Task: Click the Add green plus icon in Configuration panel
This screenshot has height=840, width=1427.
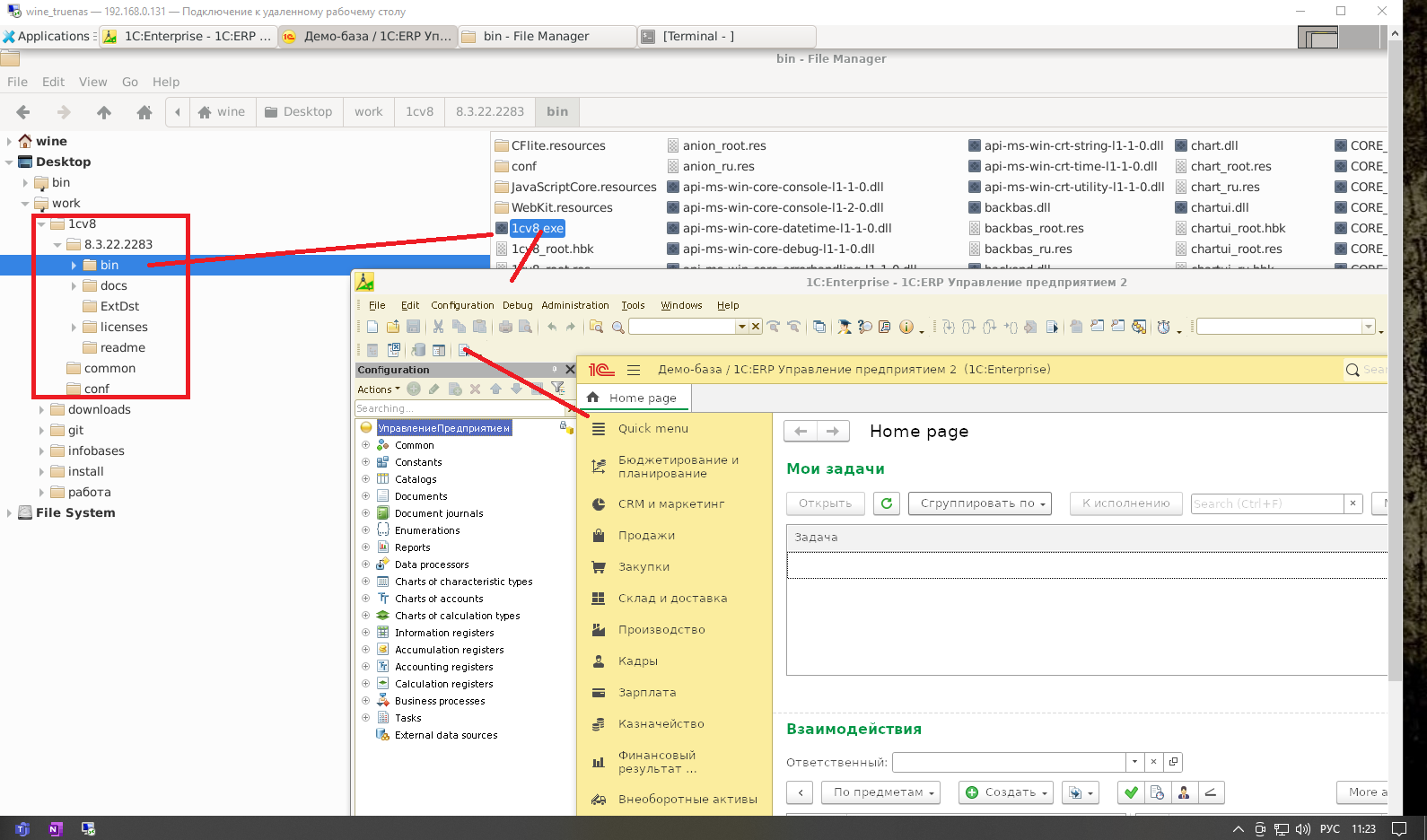Action: (x=414, y=389)
